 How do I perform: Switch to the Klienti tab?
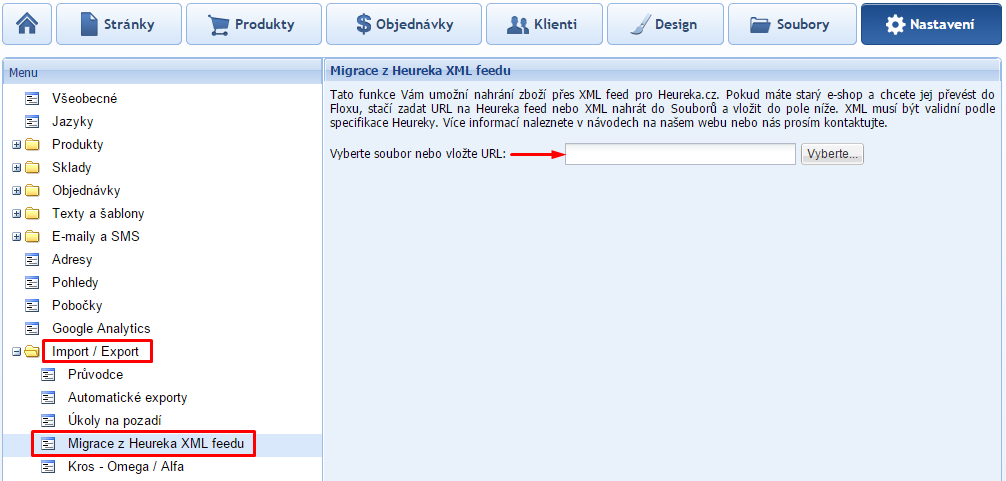(x=544, y=24)
